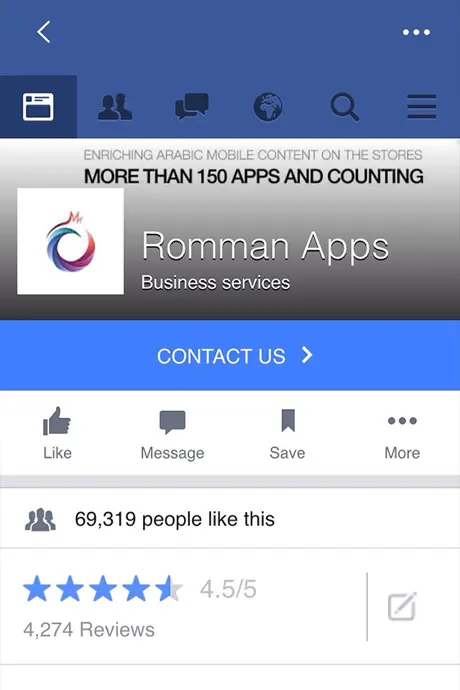This screenshot has height=690, width=460.
Task: Open the Romman Apps profile picture
Action: (x=70, y=241)
